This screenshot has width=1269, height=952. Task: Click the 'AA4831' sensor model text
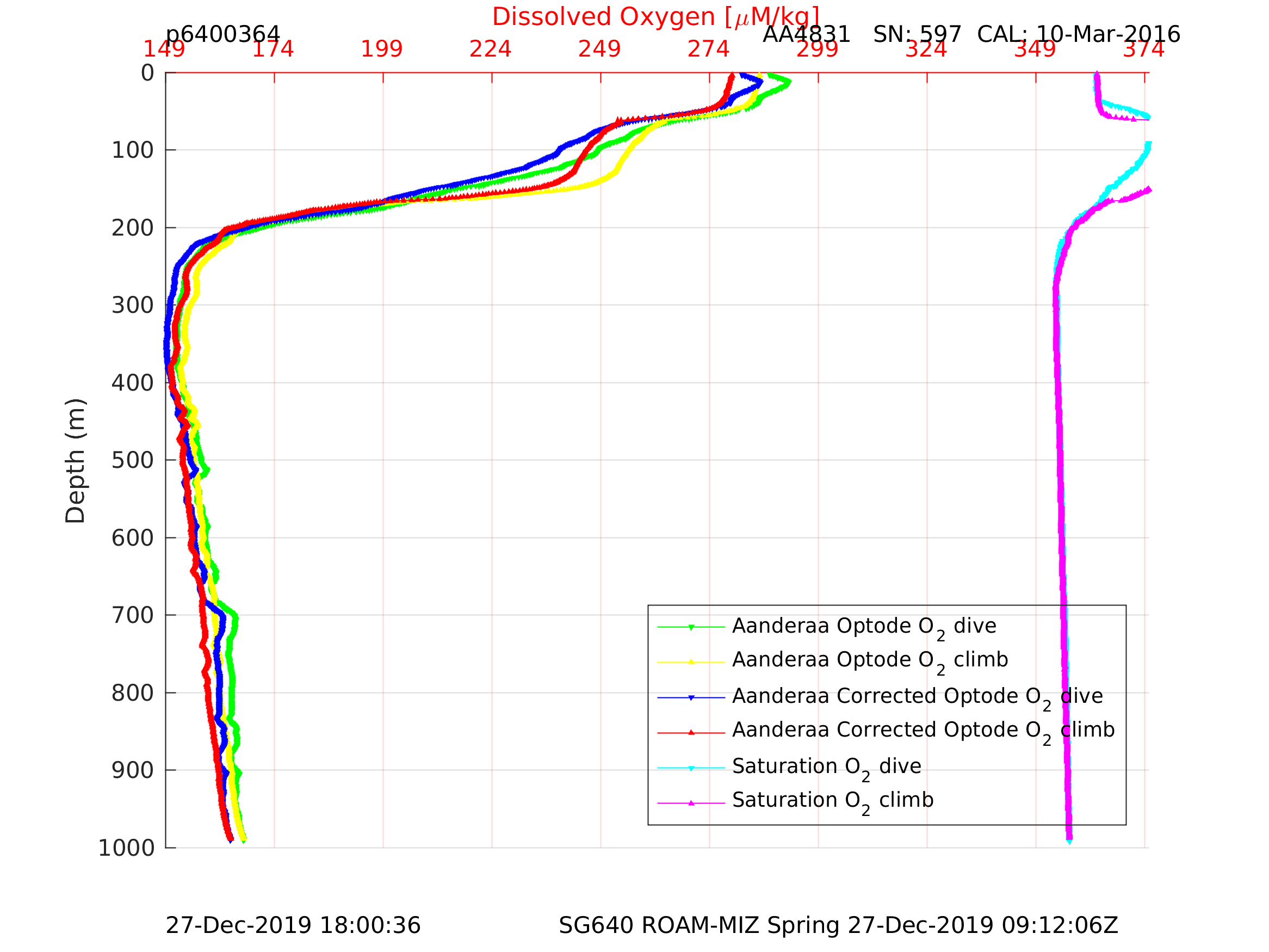coord(806,34)
